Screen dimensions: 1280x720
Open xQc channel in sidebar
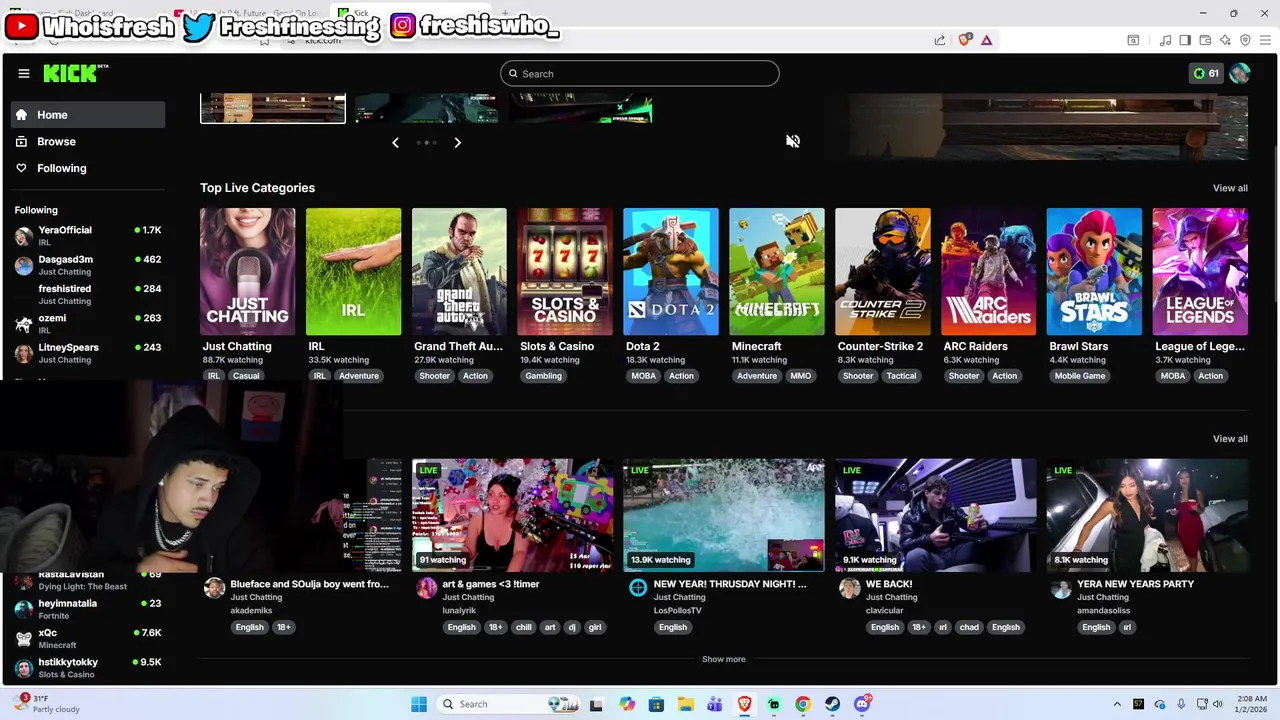88,639
